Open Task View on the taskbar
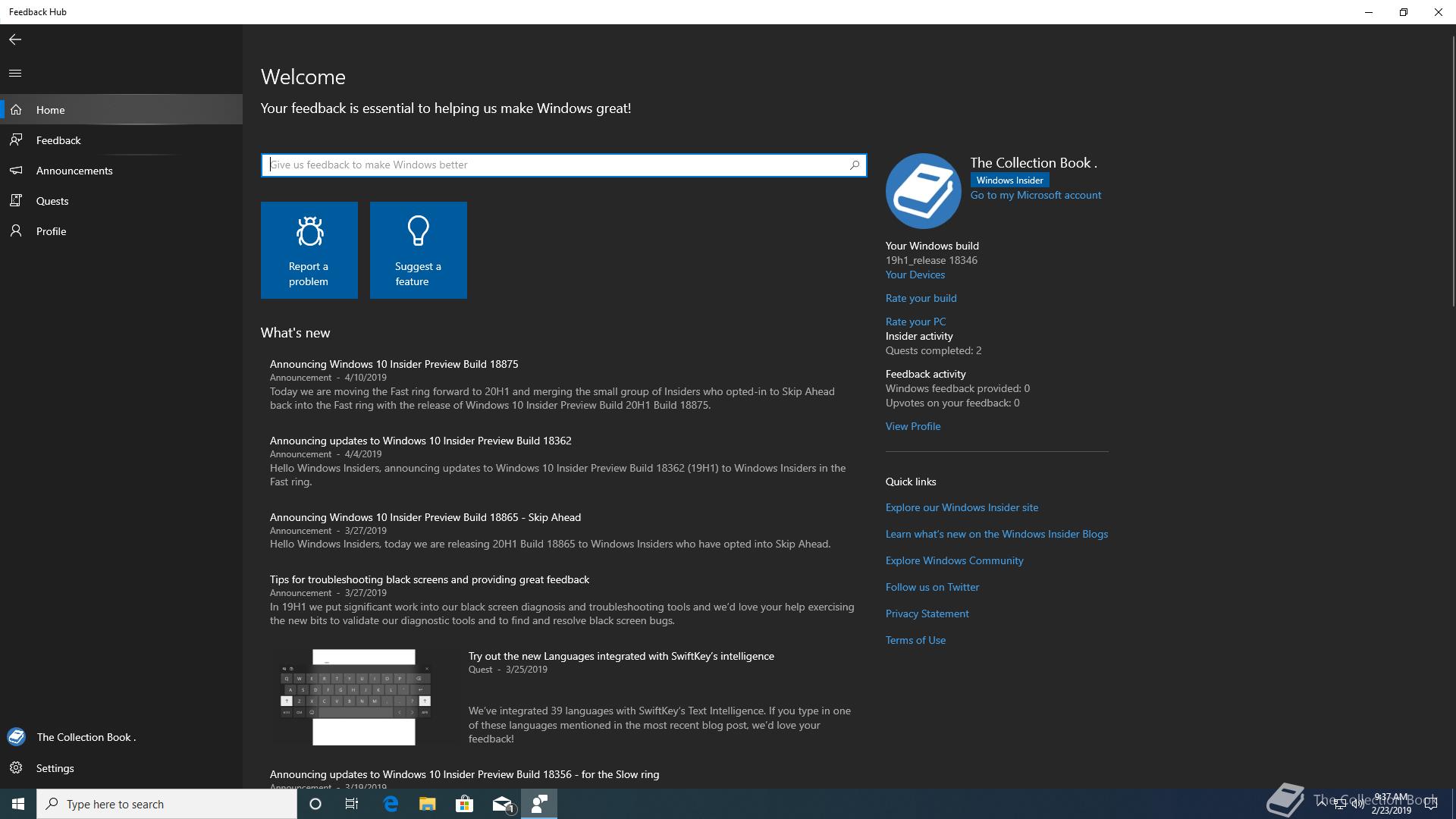 (352, 804)
